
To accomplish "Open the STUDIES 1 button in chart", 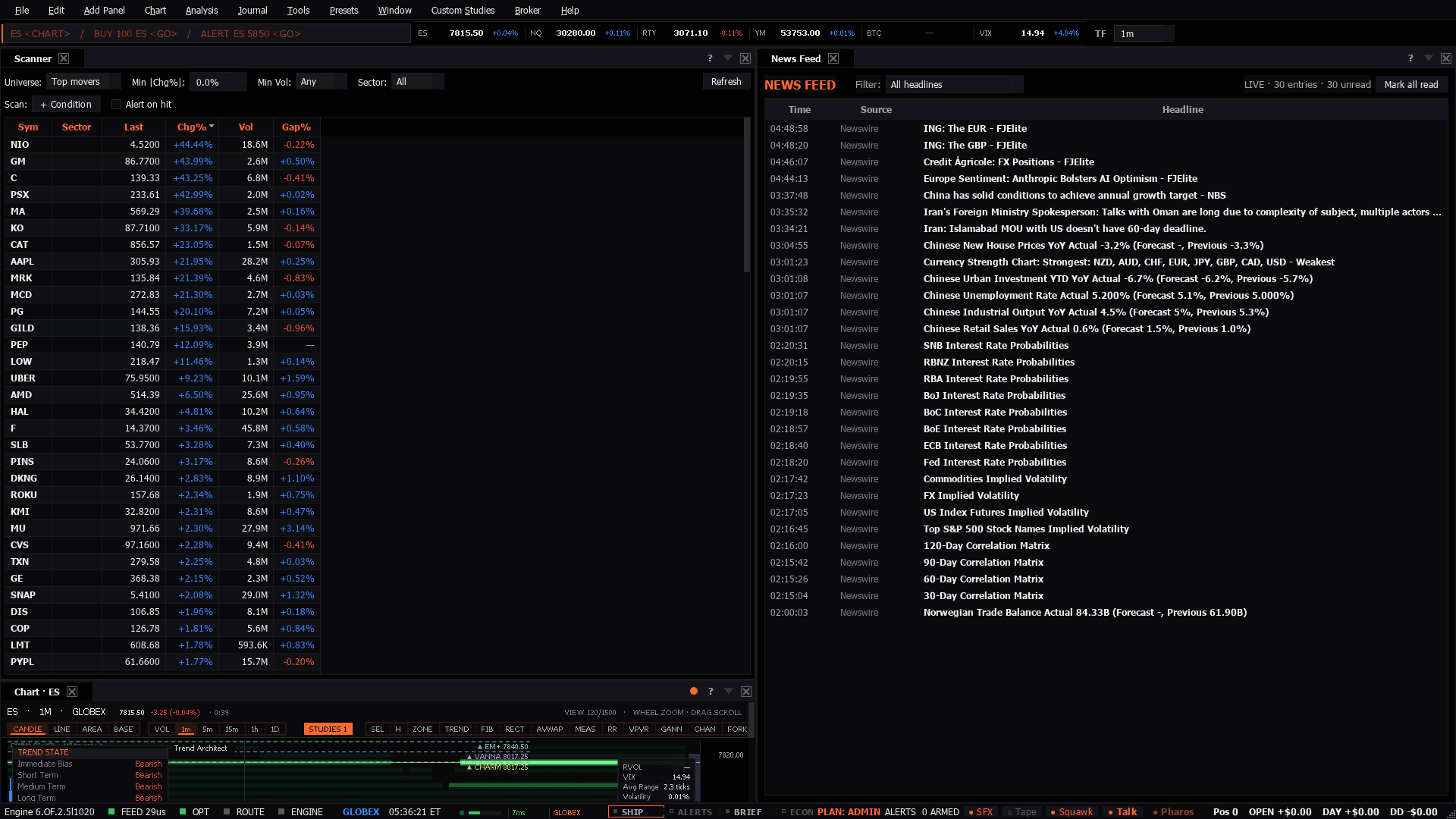I will (328, 729).
